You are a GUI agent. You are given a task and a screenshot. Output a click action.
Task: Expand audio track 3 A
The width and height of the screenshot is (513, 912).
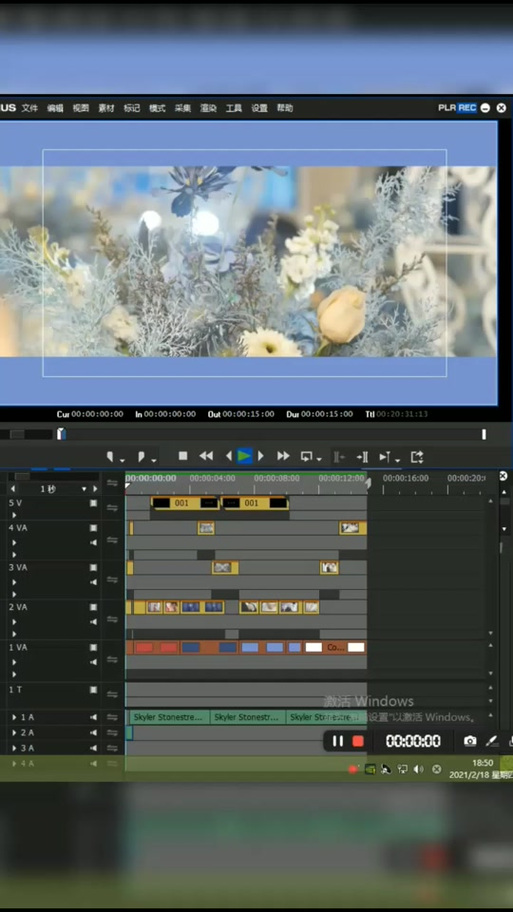(14, 748)
